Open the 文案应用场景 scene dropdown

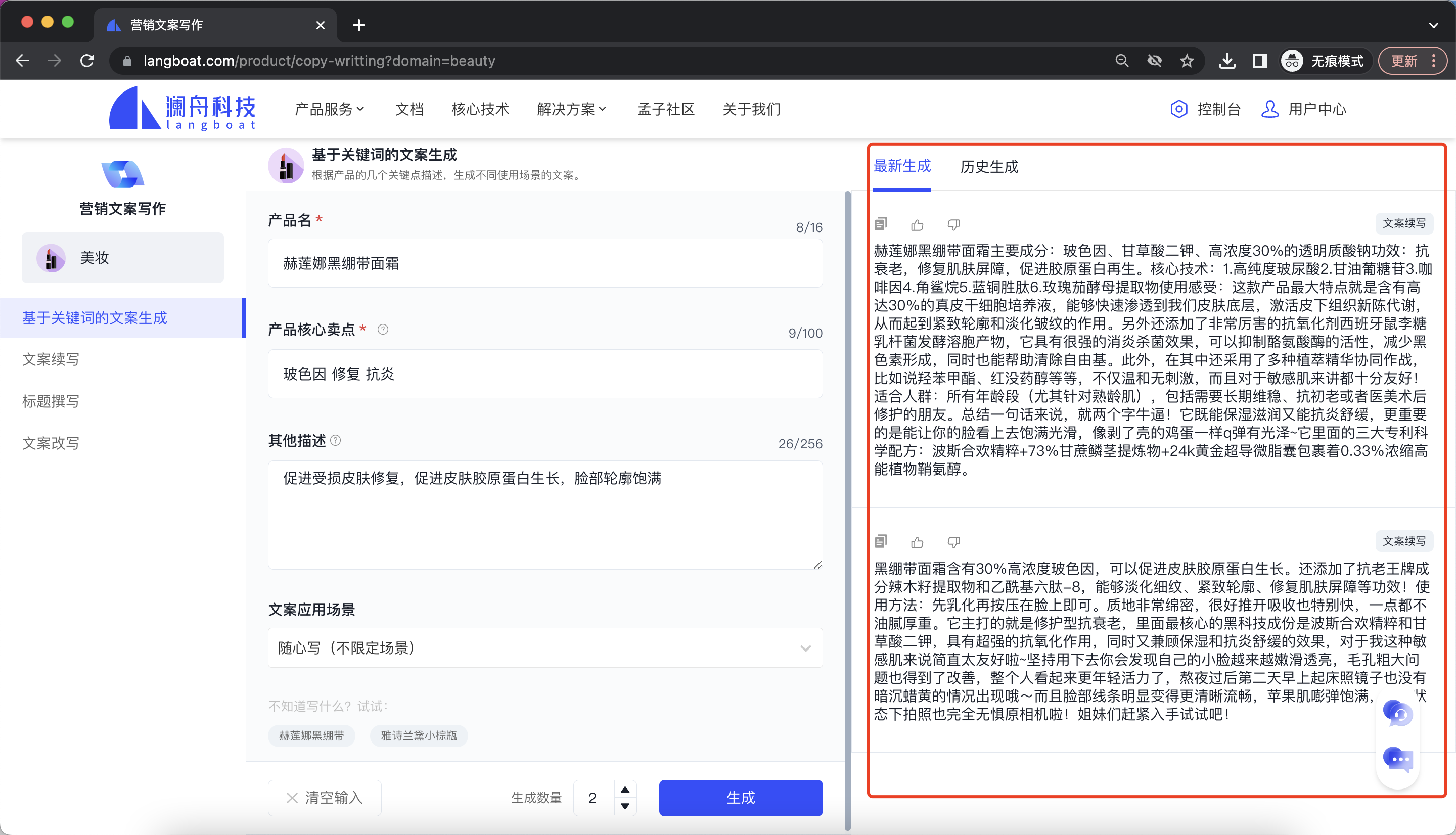tap(545, 648)
